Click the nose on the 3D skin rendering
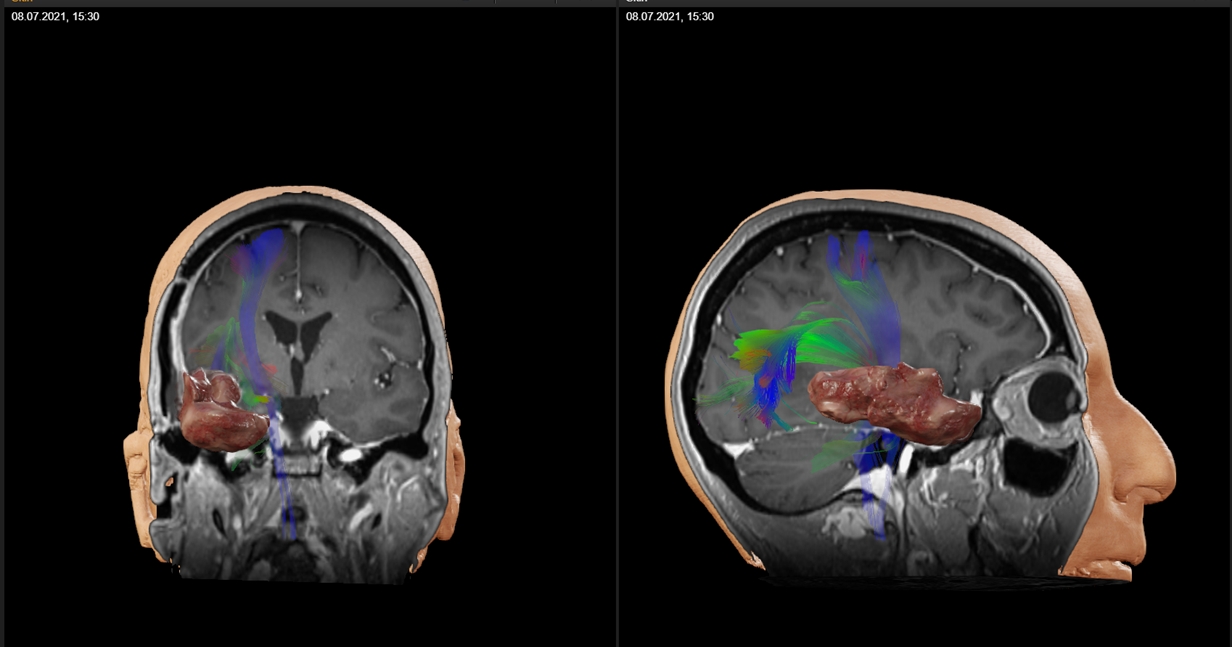The height and width of the screenshot is (647, 1232). [1158, 480]
